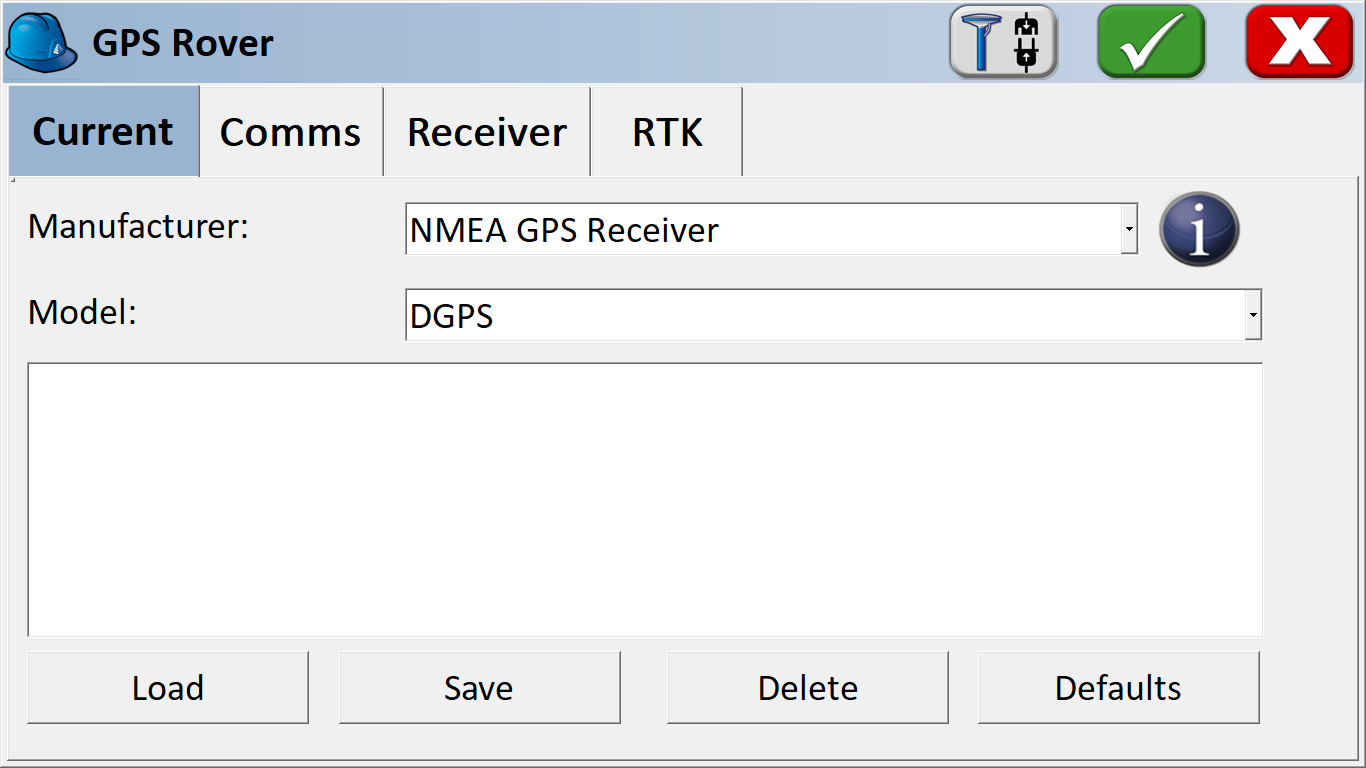
Task: Click the Load button
Action: (x=168, y=687)
